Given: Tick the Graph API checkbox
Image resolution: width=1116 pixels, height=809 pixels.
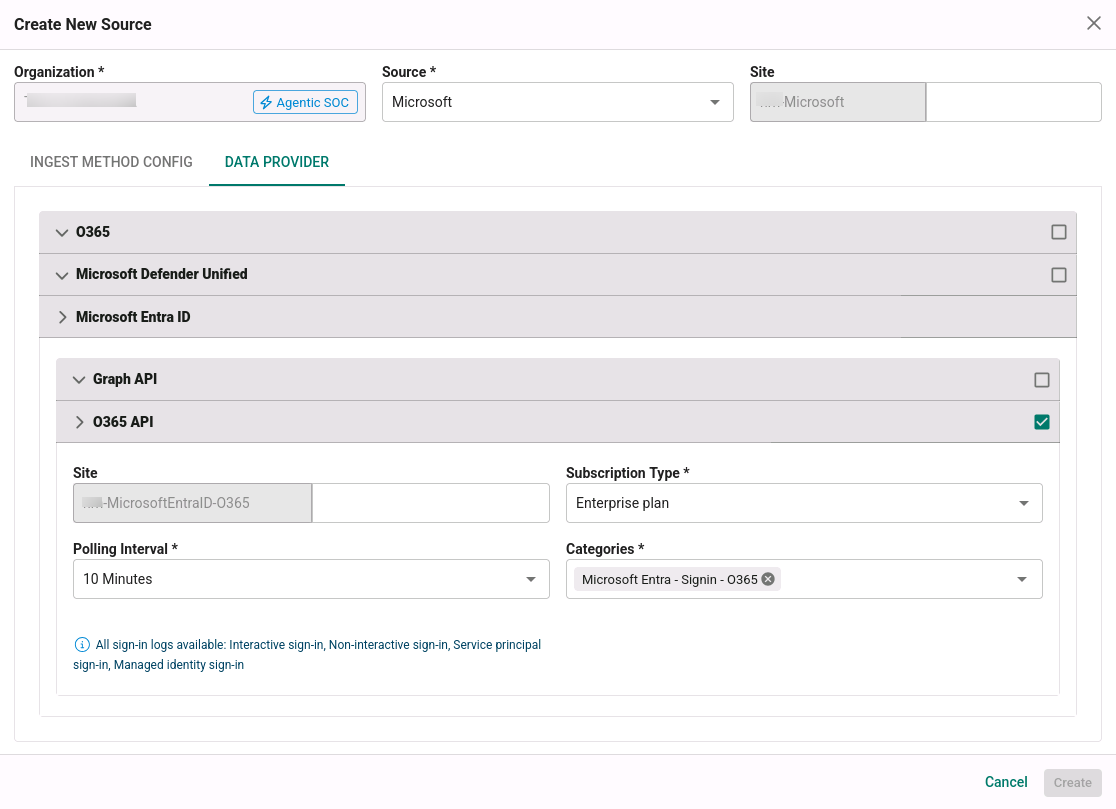Looking at the screenshot, I should (1041, 380).
